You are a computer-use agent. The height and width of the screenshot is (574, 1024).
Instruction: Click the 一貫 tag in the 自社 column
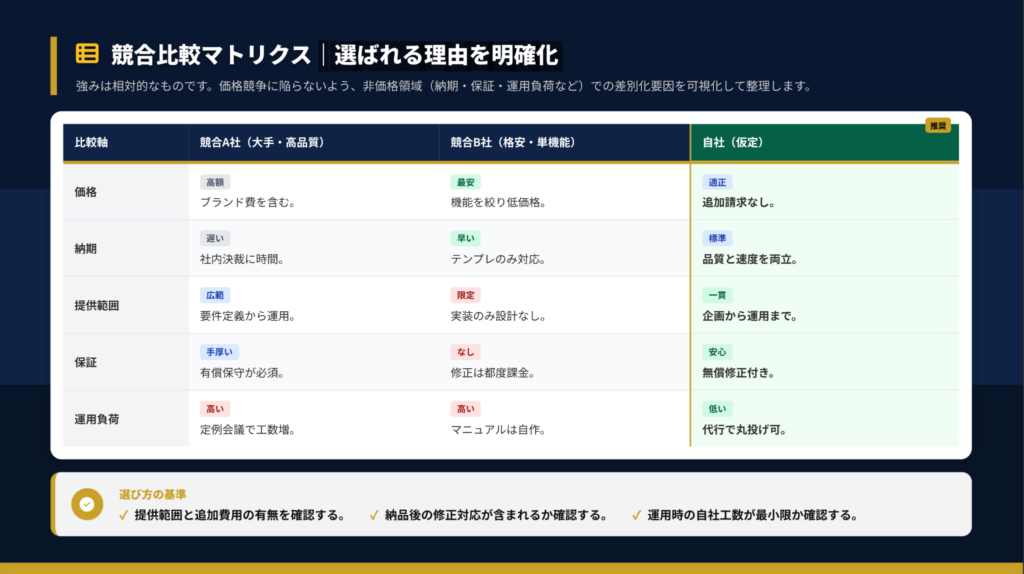[x=717, y=295]
